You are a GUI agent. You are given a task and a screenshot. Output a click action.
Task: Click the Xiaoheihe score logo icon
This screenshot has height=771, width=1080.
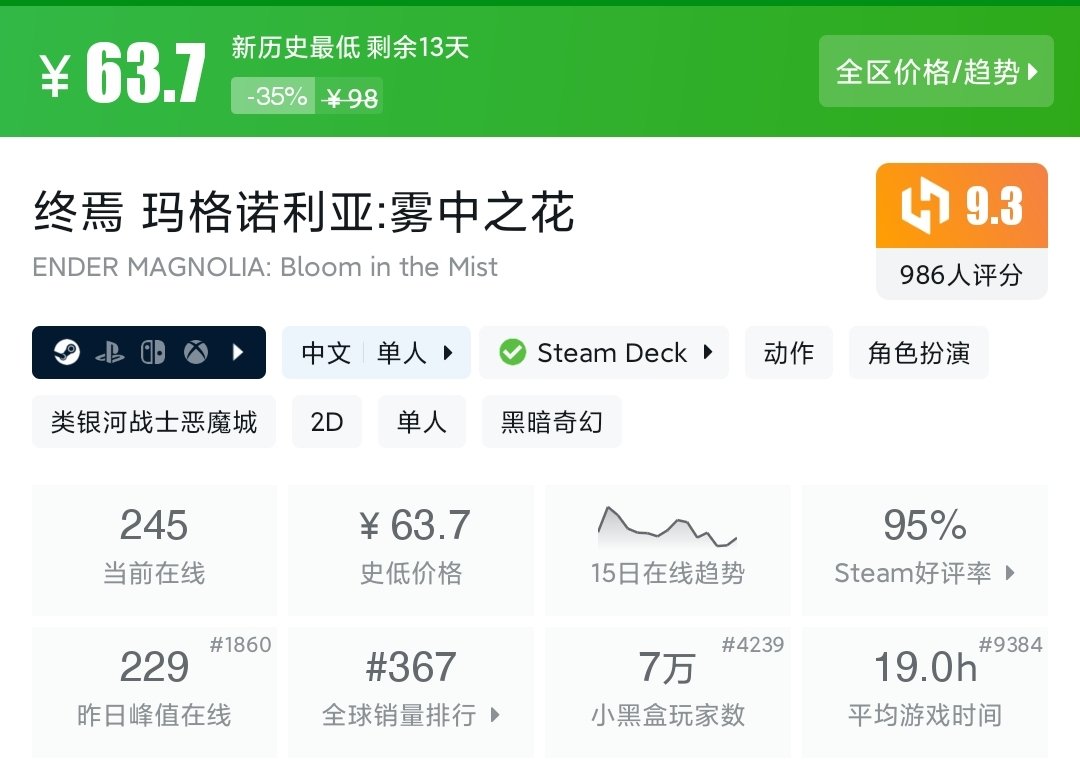[925, 206]
